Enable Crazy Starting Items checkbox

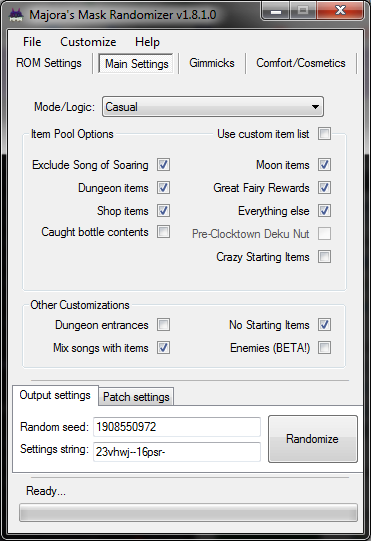coord(324,257)
